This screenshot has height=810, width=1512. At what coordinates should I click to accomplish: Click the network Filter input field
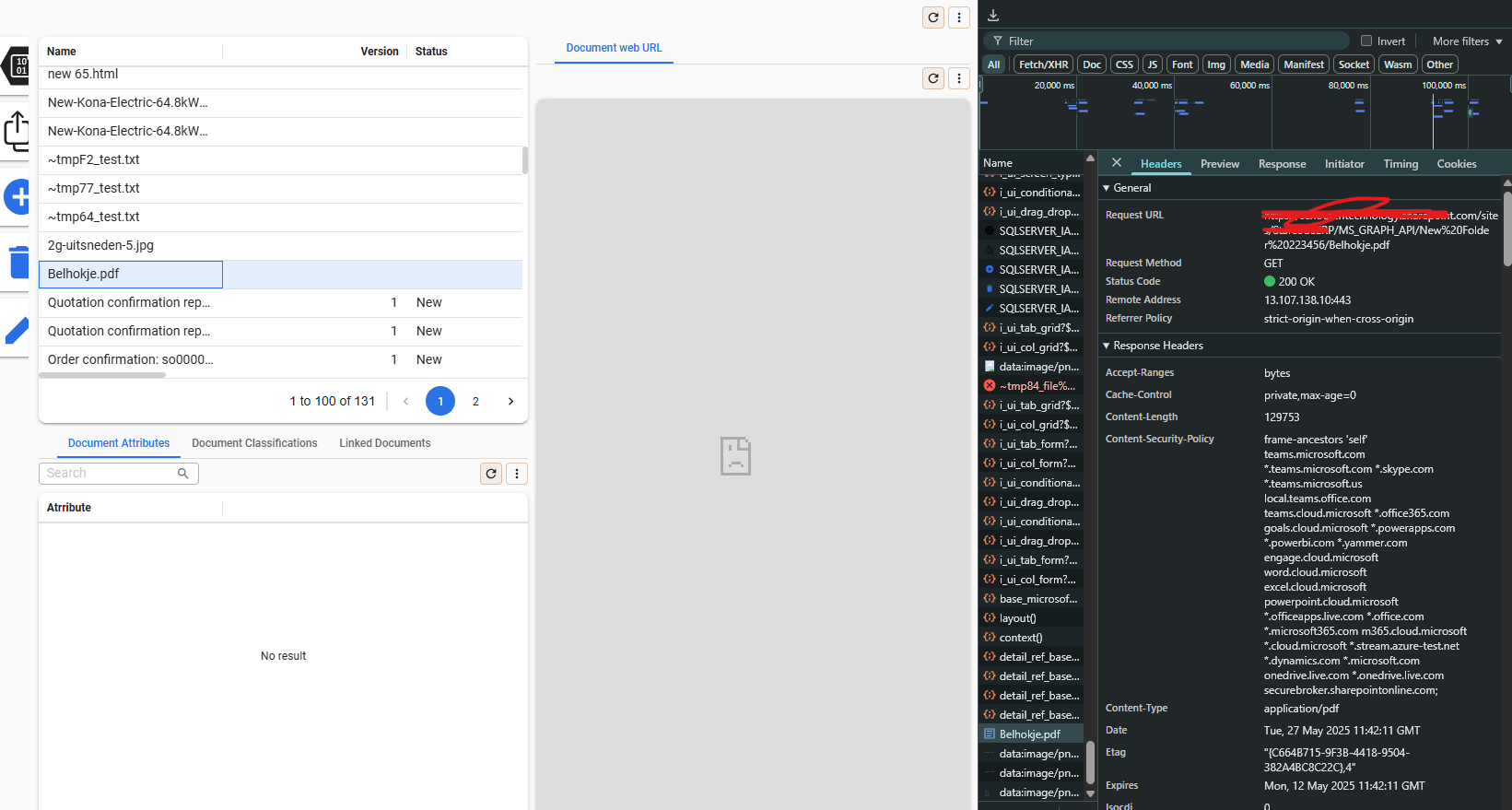(1166, 41)
